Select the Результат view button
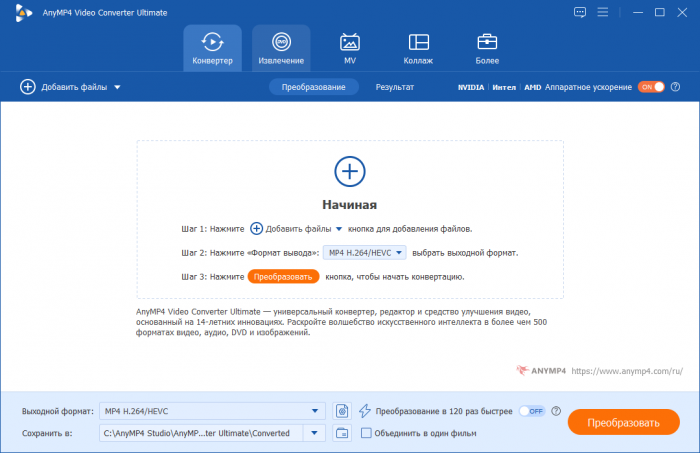 [395, 87]
